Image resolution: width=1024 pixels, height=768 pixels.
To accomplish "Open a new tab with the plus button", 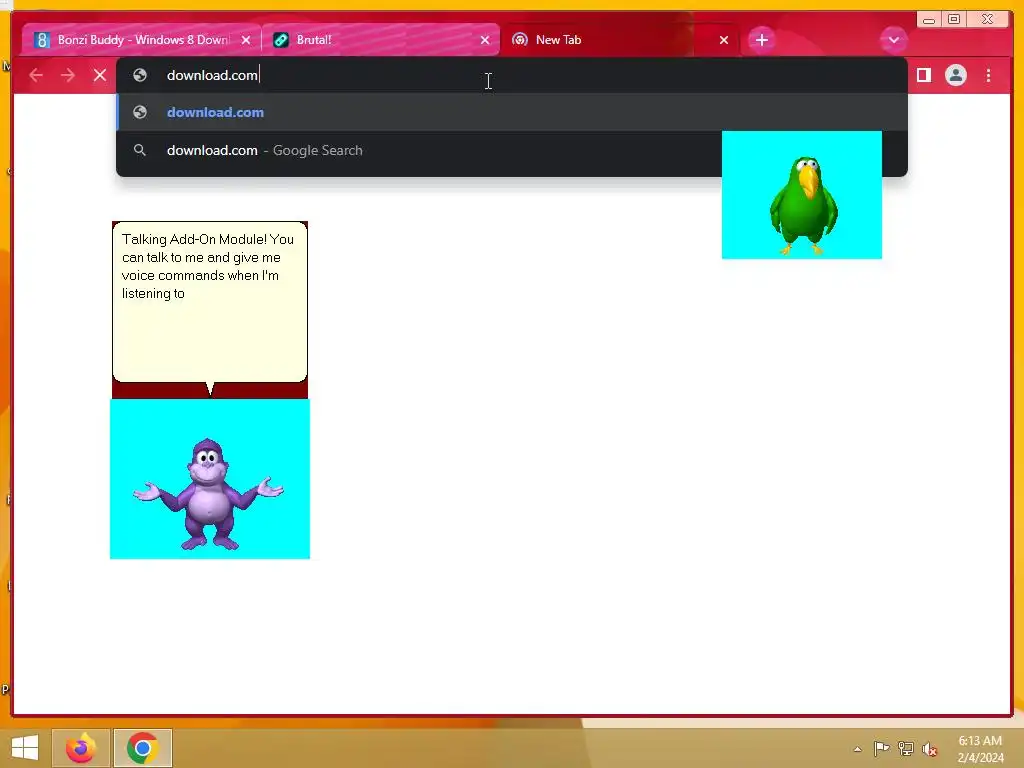I will click(x=761, y=40).
